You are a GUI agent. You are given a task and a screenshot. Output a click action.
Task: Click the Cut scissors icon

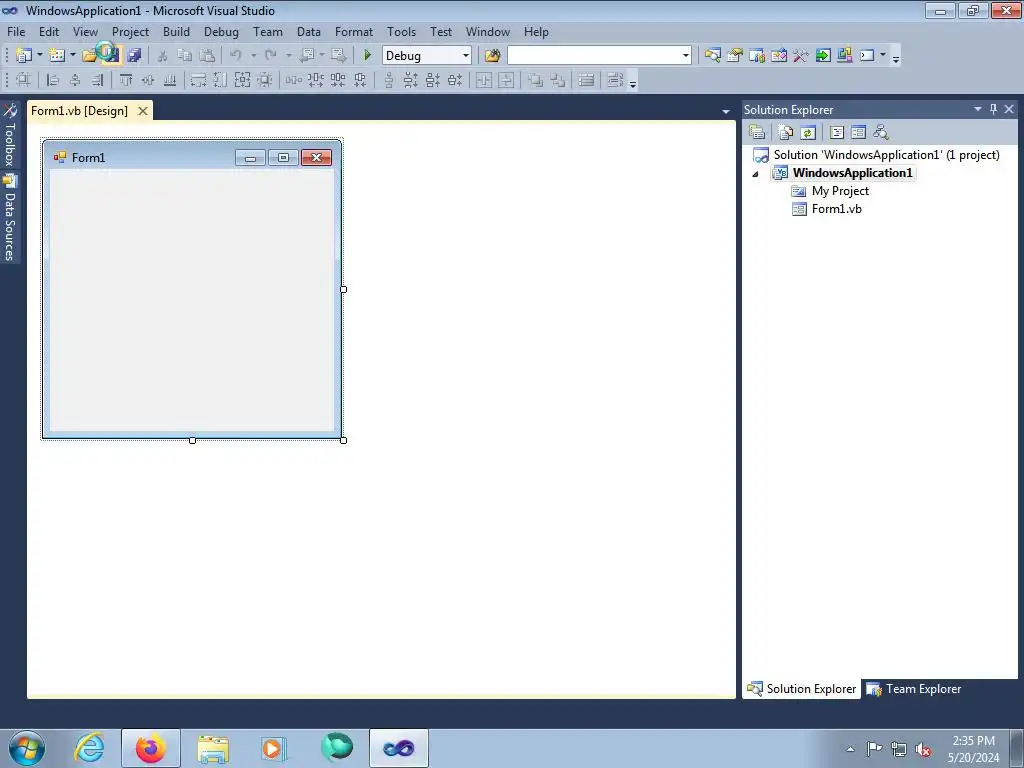click(162, 56)
